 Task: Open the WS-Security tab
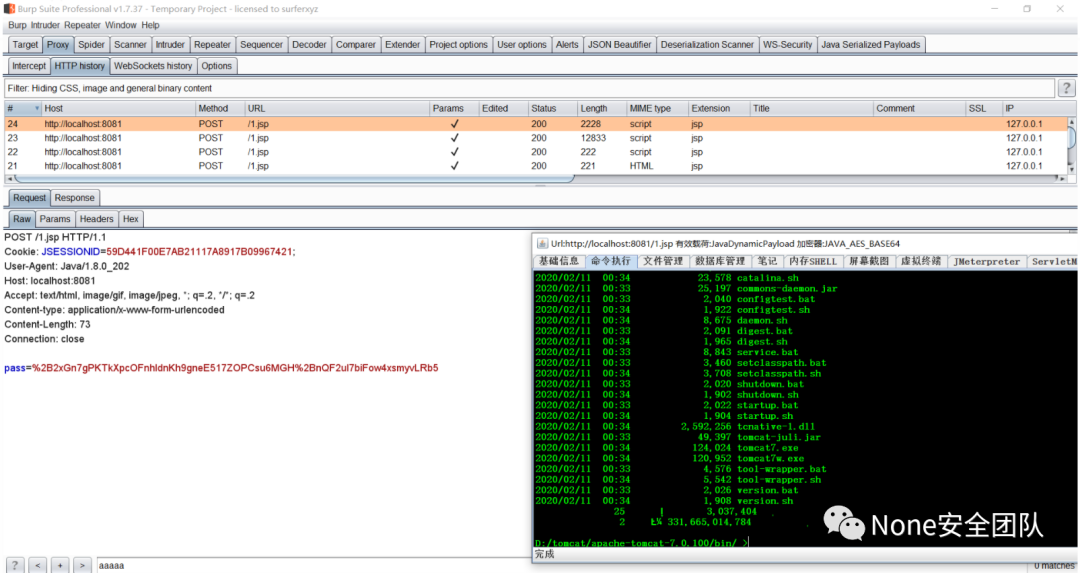coord(787,45)
